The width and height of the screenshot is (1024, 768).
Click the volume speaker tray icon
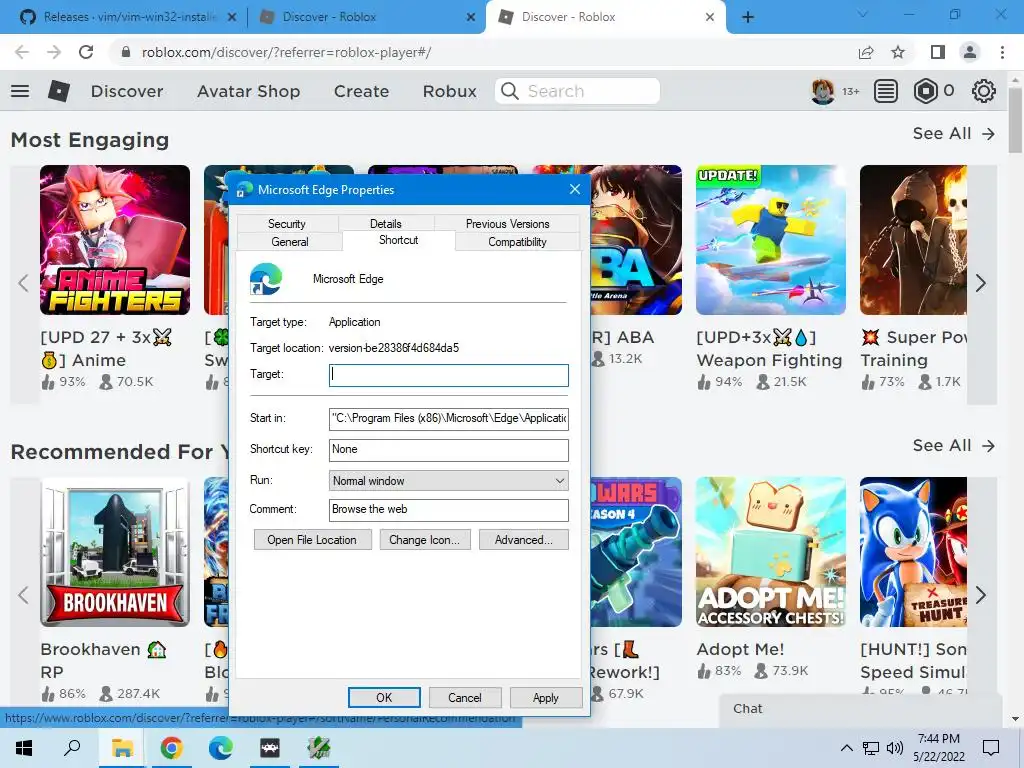895,748
